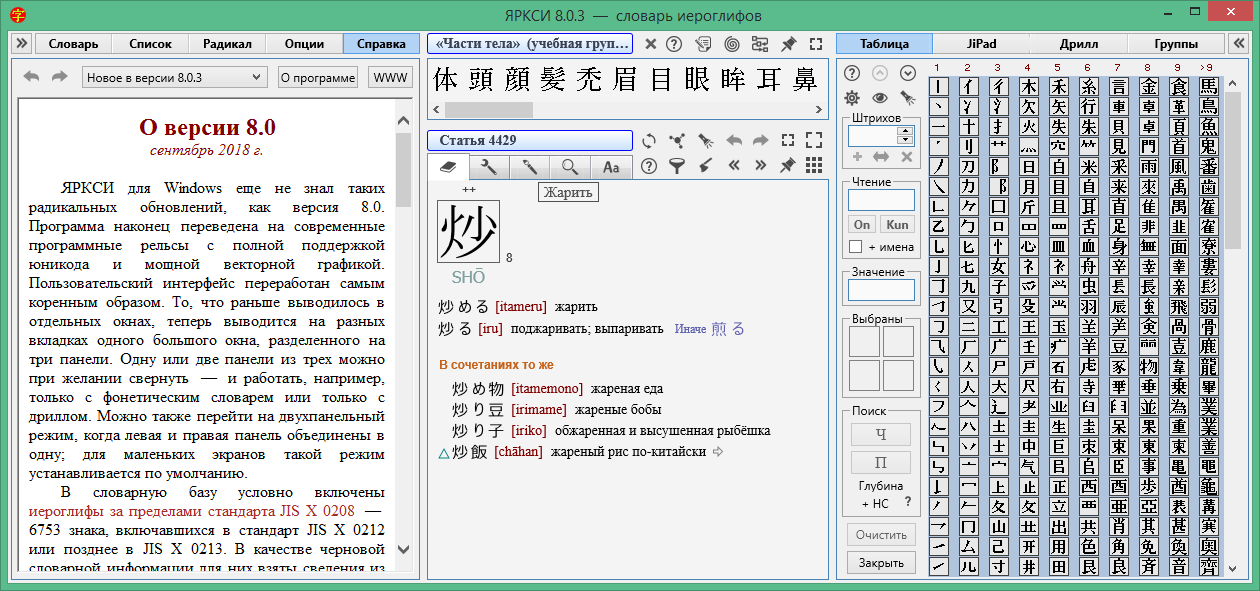The width and height of the screenshot is (1260, 591).
Task: Switch to the Опции tab
Action: pos(304,44)
